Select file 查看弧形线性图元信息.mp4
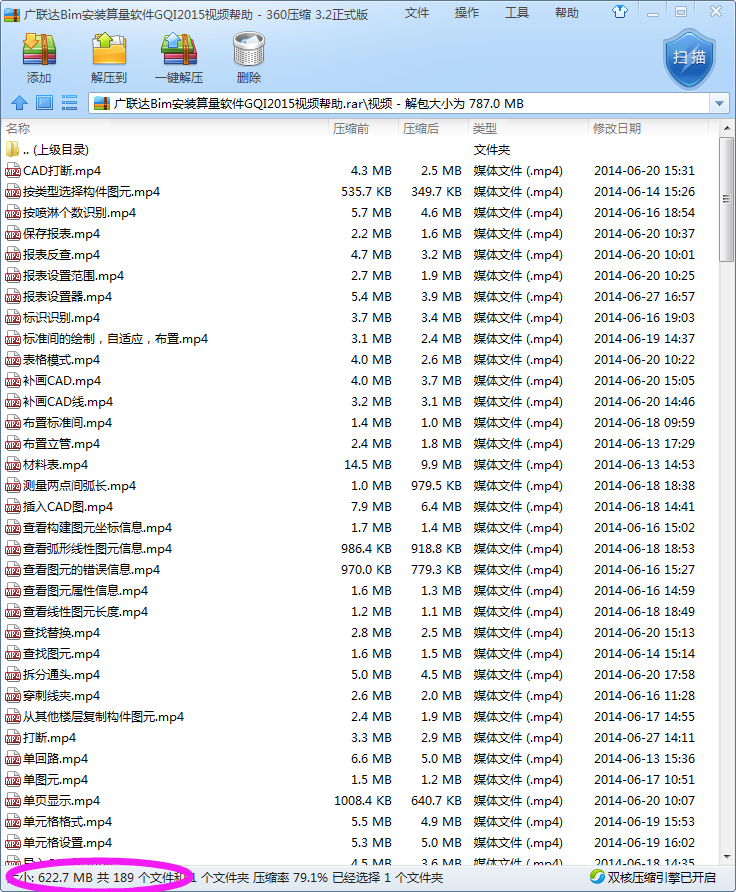 [97, 549]
